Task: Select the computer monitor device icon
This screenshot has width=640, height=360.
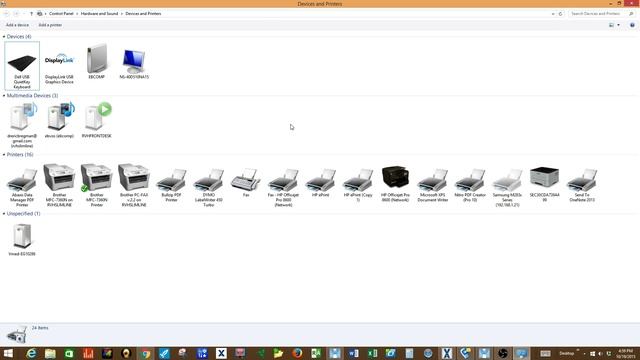Action: [x=134, y=63]
